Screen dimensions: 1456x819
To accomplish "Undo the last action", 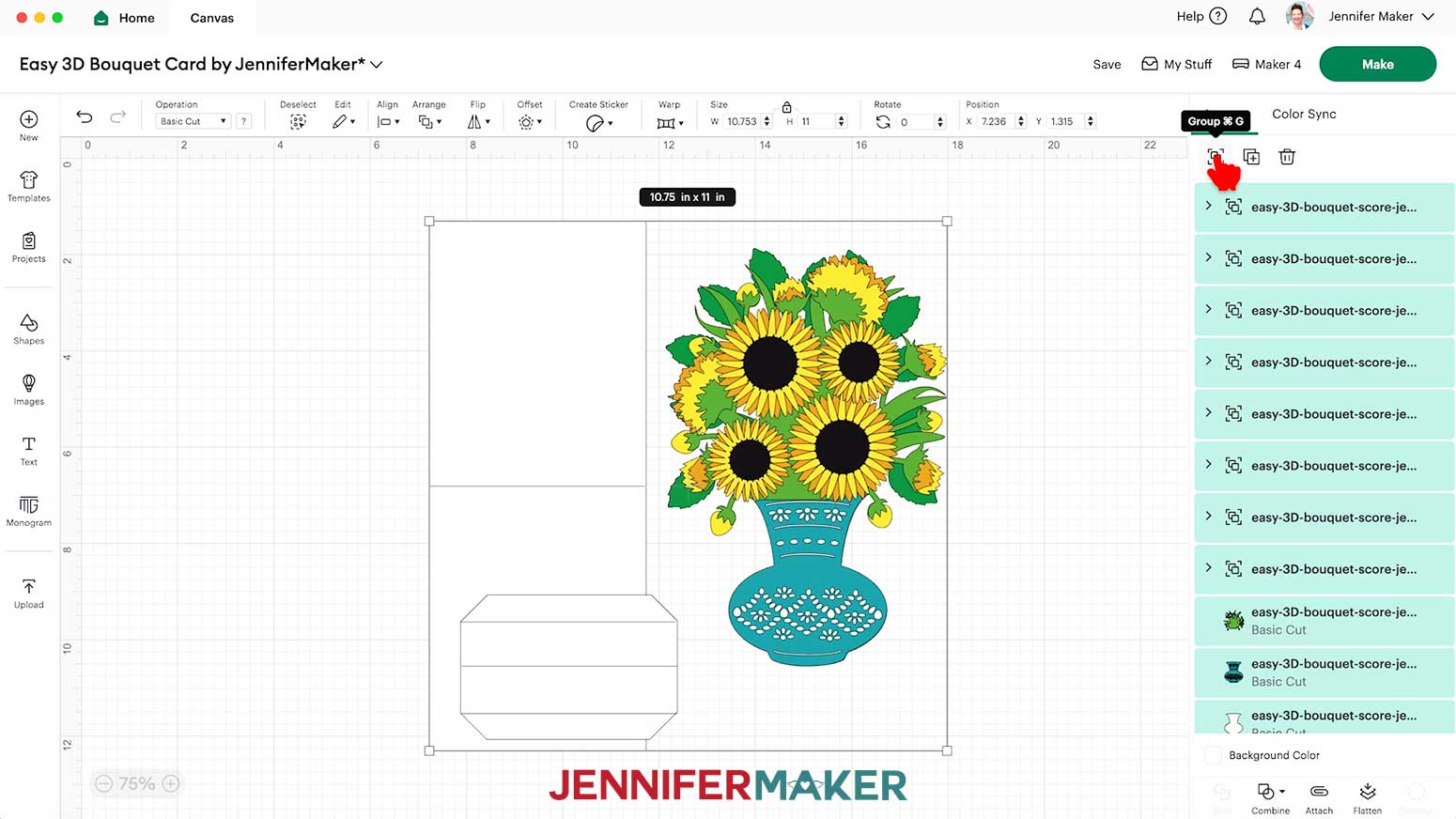I will pyautogui.click(x=85, y=116).
